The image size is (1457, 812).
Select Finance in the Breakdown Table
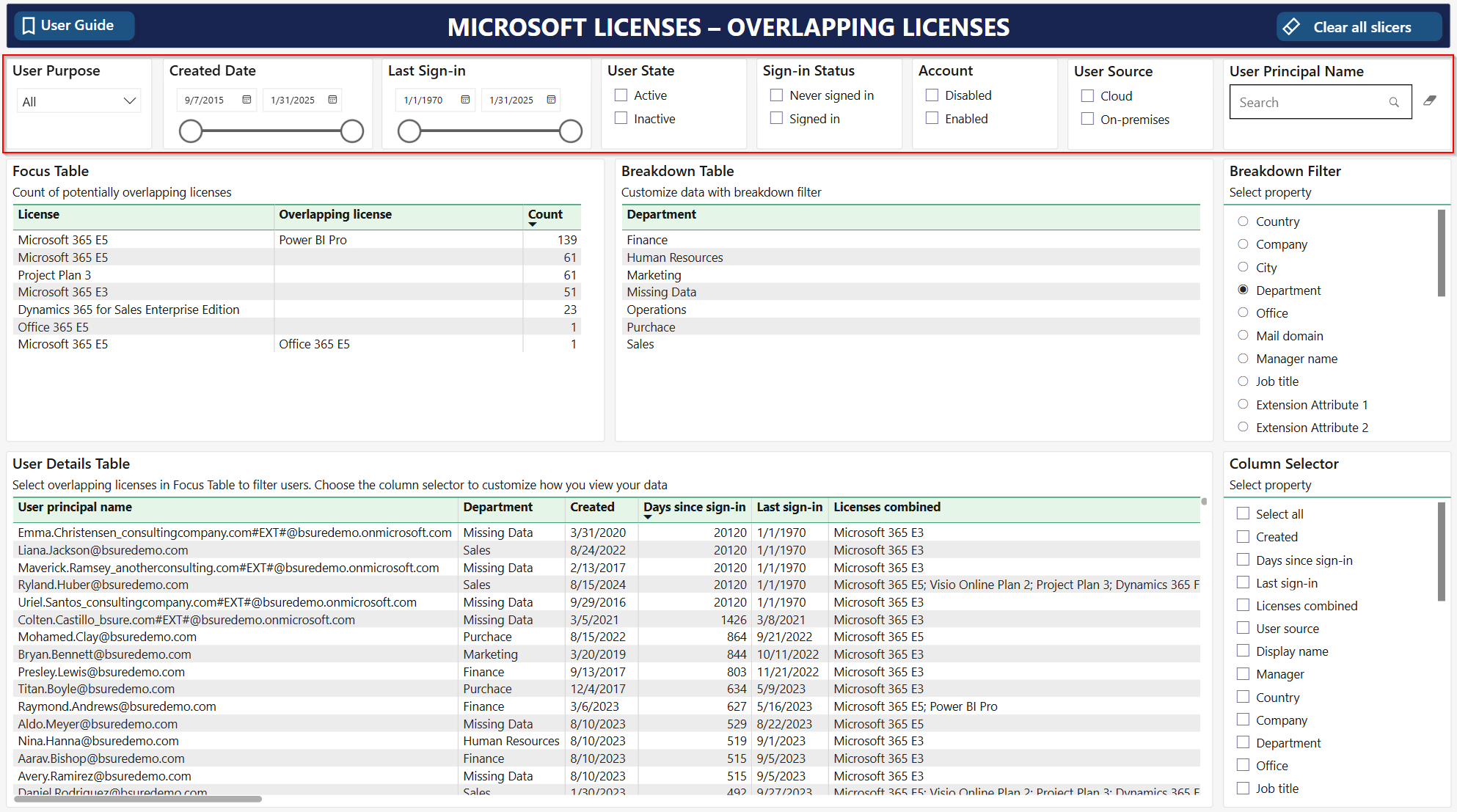(x=647, y=240)
